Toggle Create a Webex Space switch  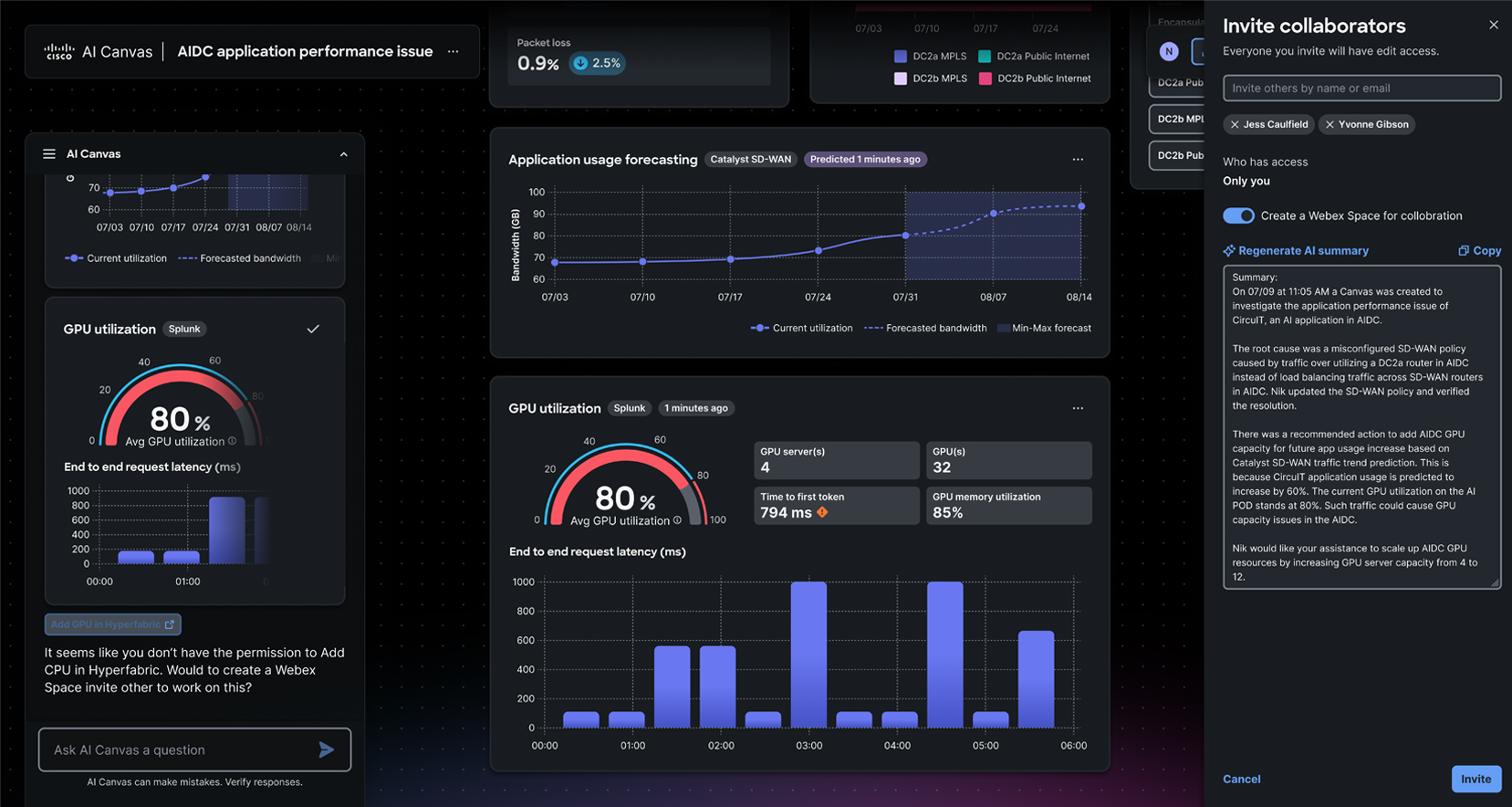click(1238, 215)
